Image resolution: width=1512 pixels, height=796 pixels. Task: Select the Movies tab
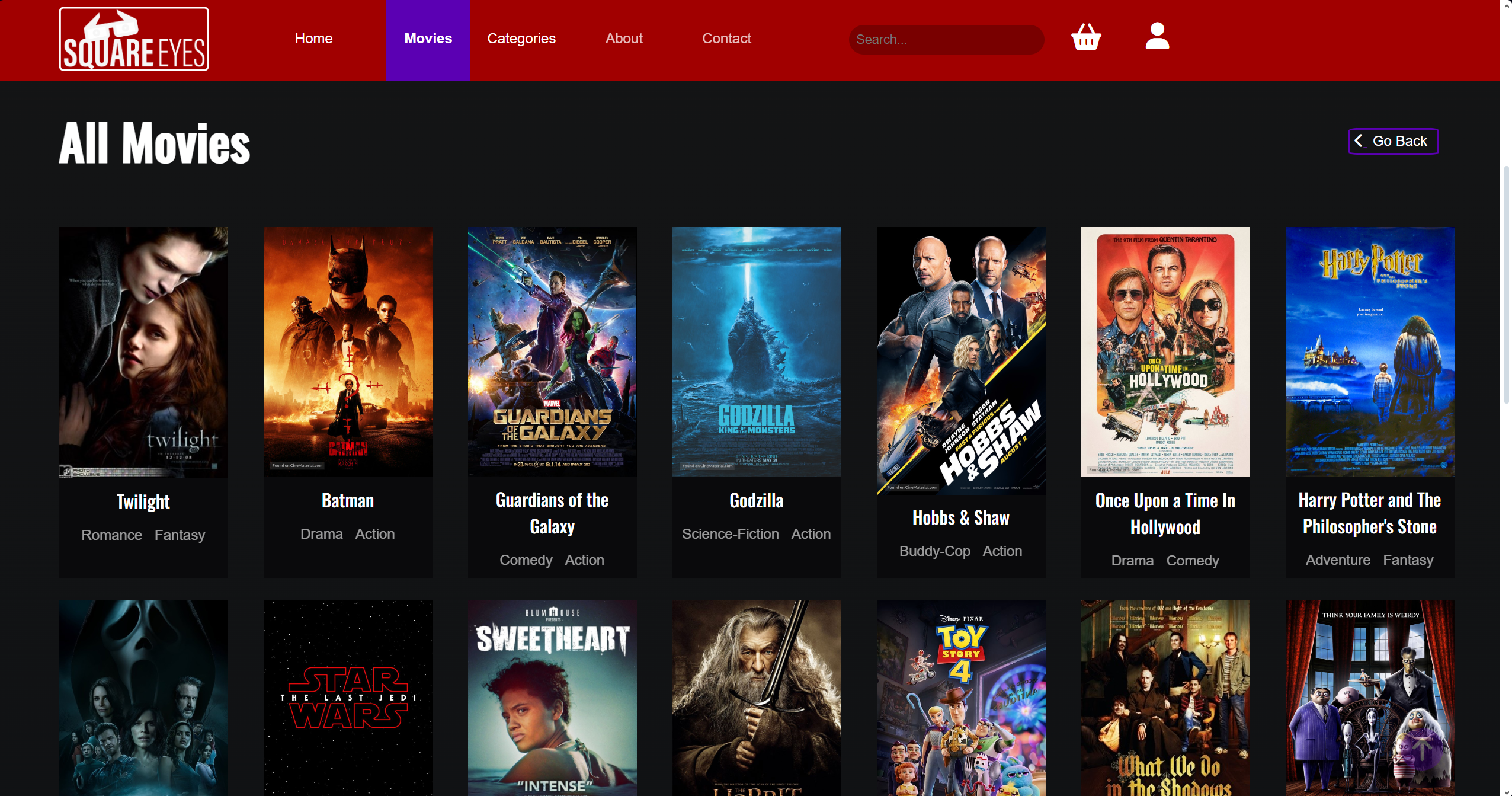[x=428, y=38]
